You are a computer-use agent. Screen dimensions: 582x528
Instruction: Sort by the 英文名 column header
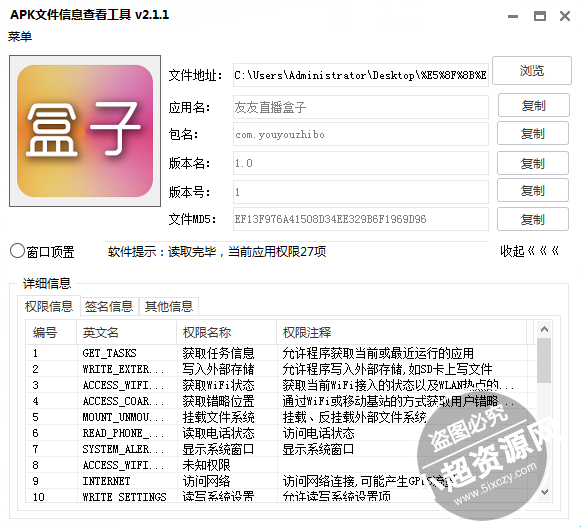(126, 332)
